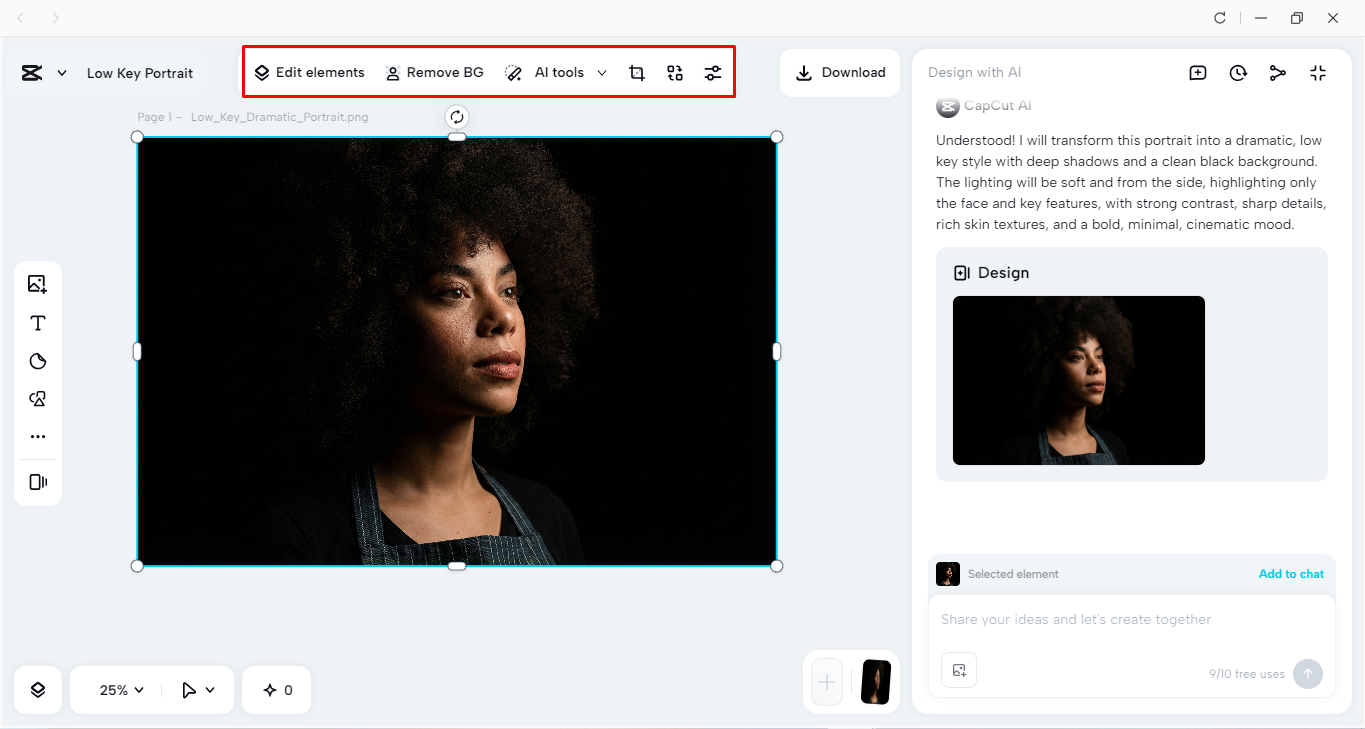Select the page thumbnail at bottom

click(876, 682)
